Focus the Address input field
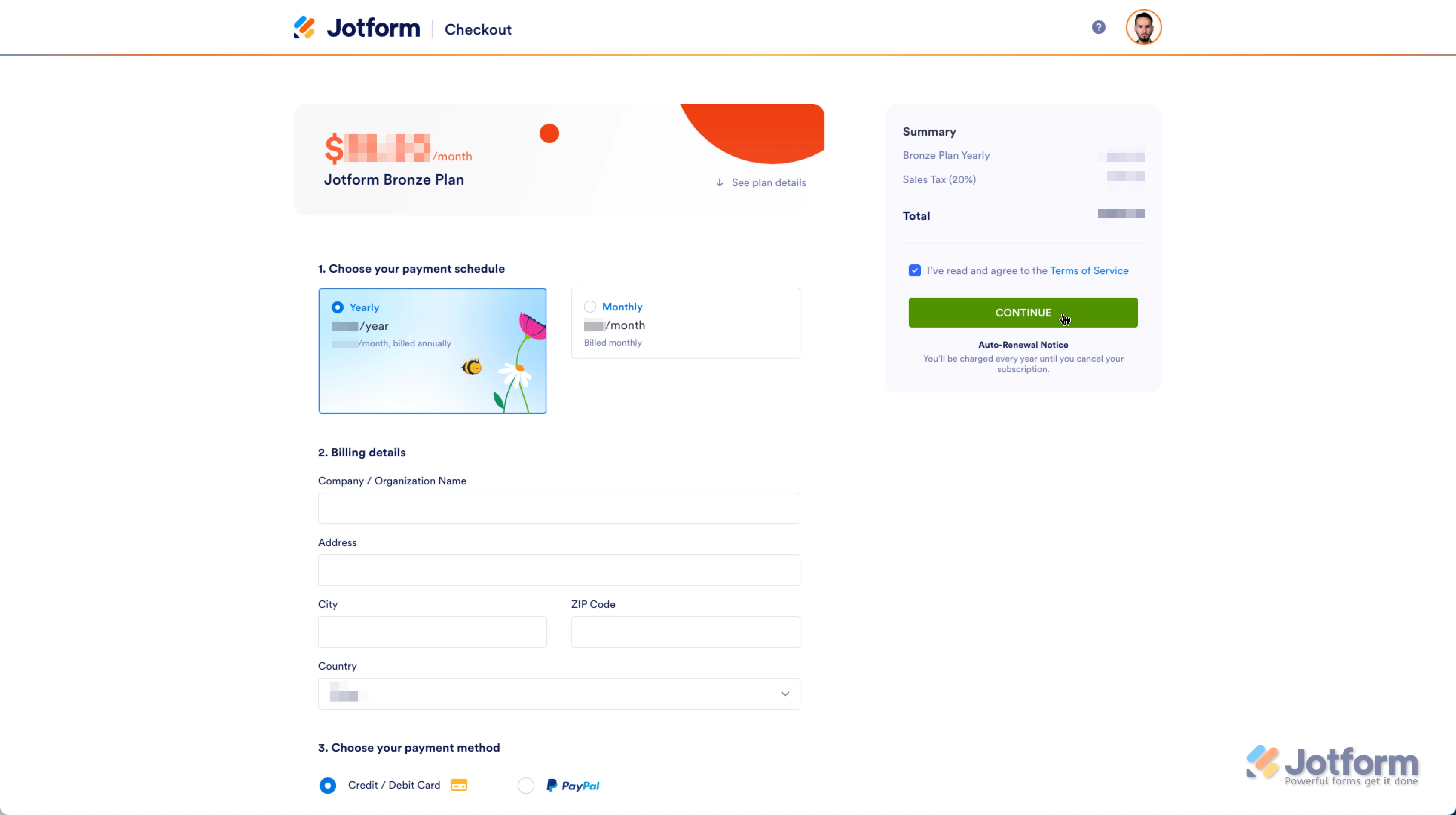 click(559, 570)
